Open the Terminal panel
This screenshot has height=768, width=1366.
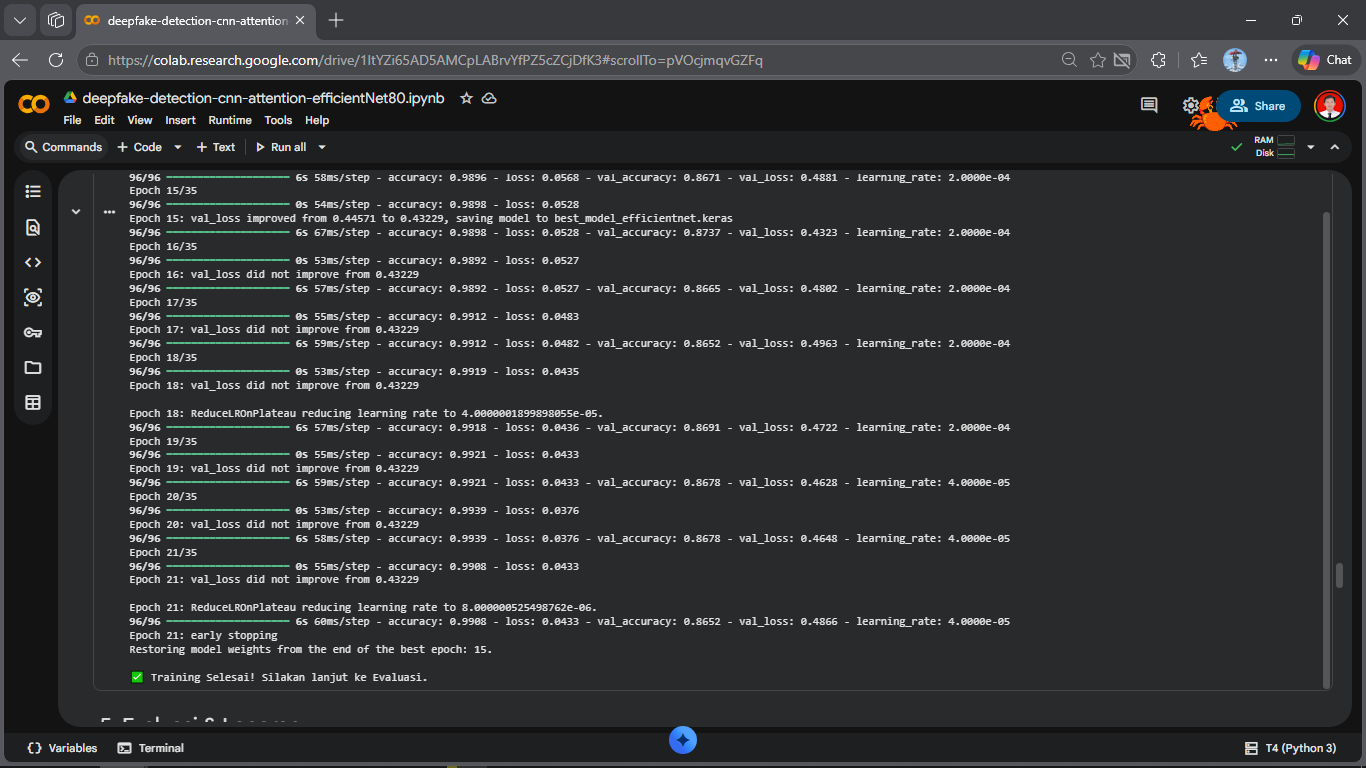(x=151, y=748)
